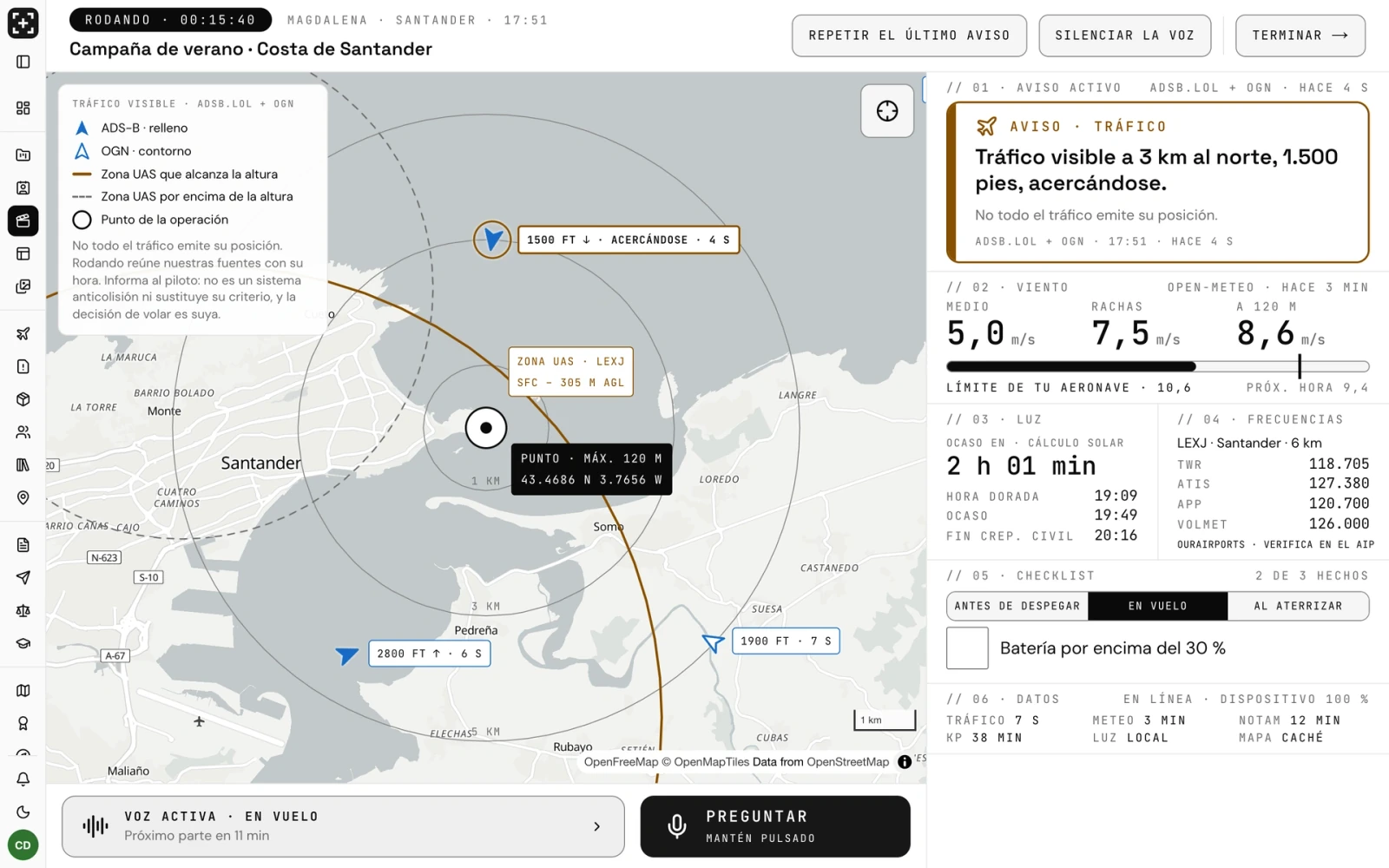Viewport: 1389px width, 868px height.
Task: Open the airplane icon in sidebar
Action: tap(23, 333)
